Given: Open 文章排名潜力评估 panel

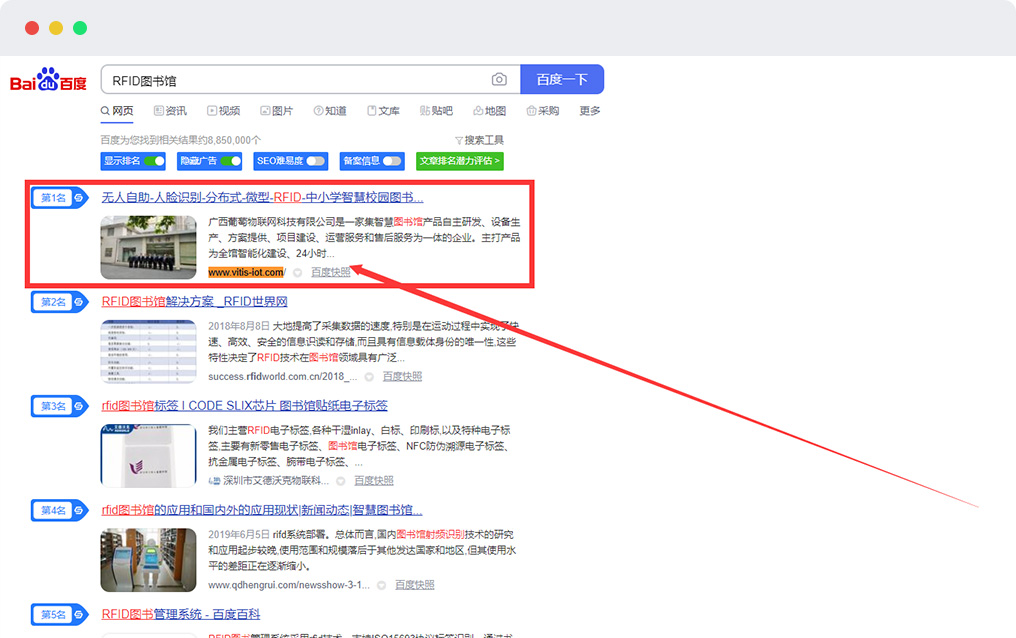Looking at the screenshot, I should [459, 161].
